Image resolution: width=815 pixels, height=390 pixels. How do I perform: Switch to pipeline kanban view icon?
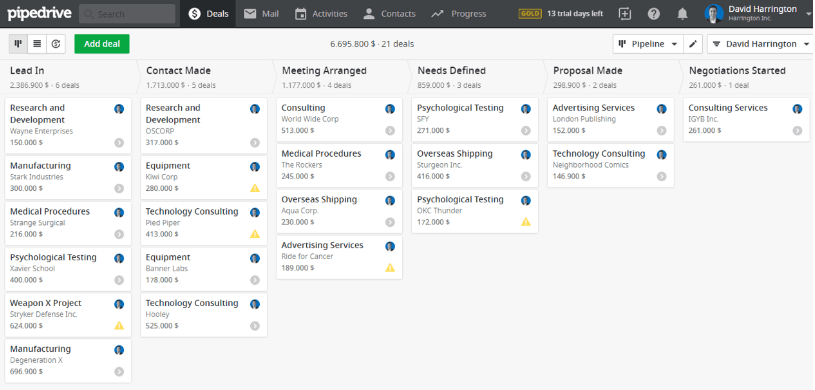[x=18, y=44]
